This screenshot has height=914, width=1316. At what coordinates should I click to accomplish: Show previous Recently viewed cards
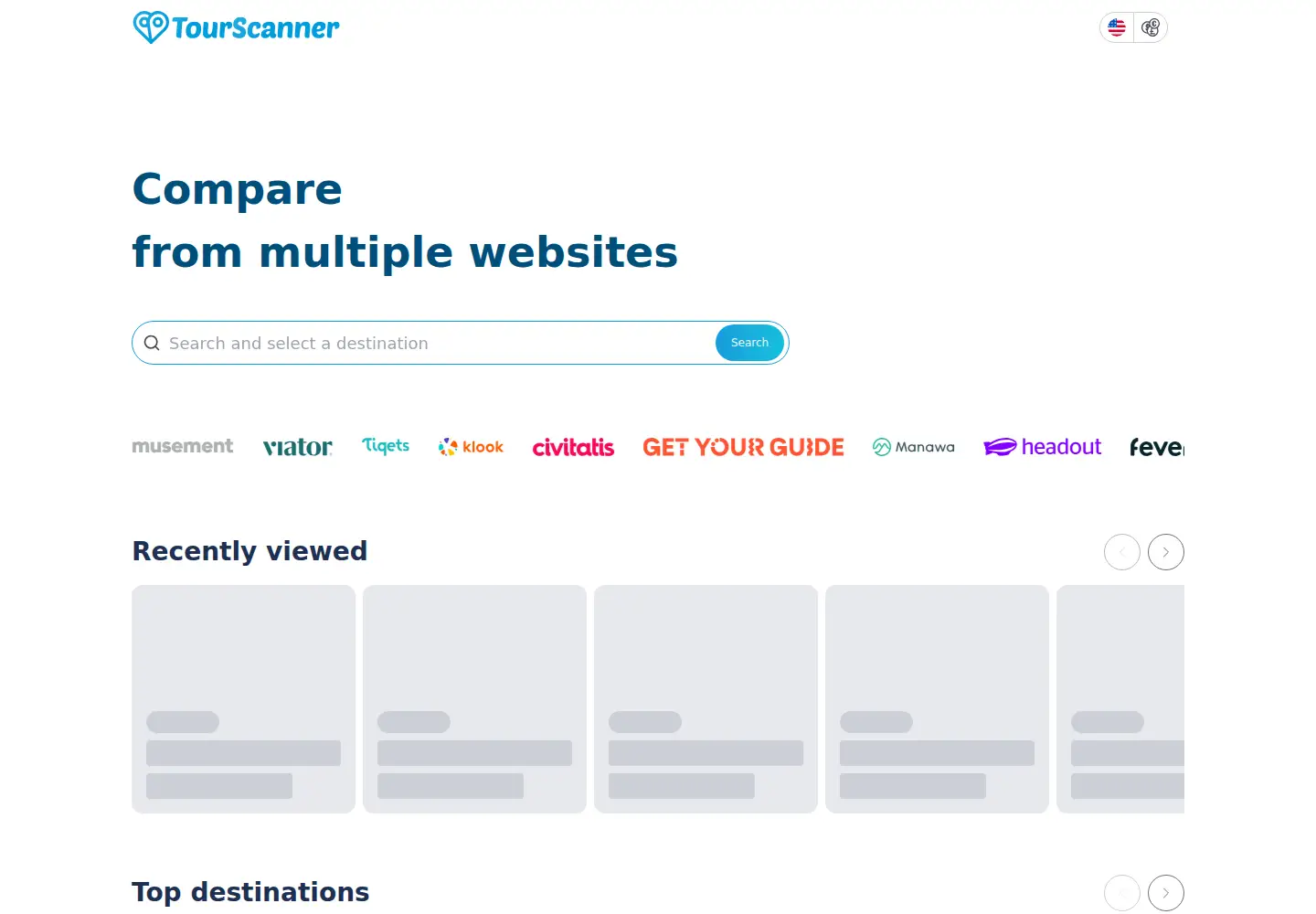pyautogui.click(x=1122, y=552)
